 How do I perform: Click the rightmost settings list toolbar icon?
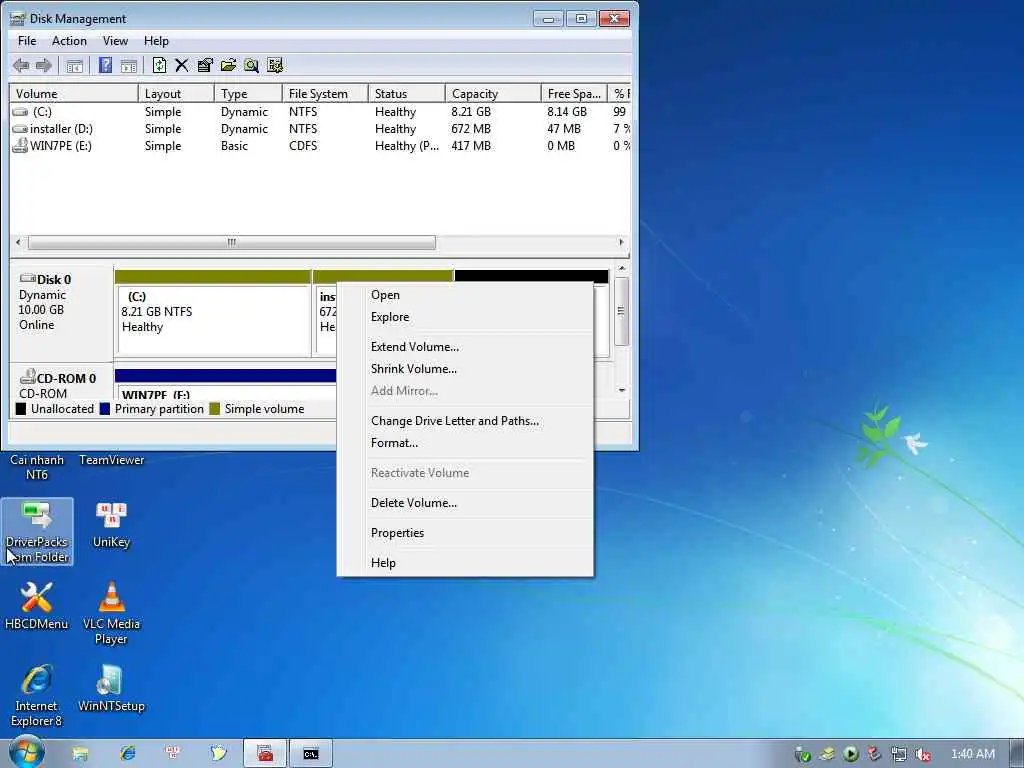pos(275,65)
